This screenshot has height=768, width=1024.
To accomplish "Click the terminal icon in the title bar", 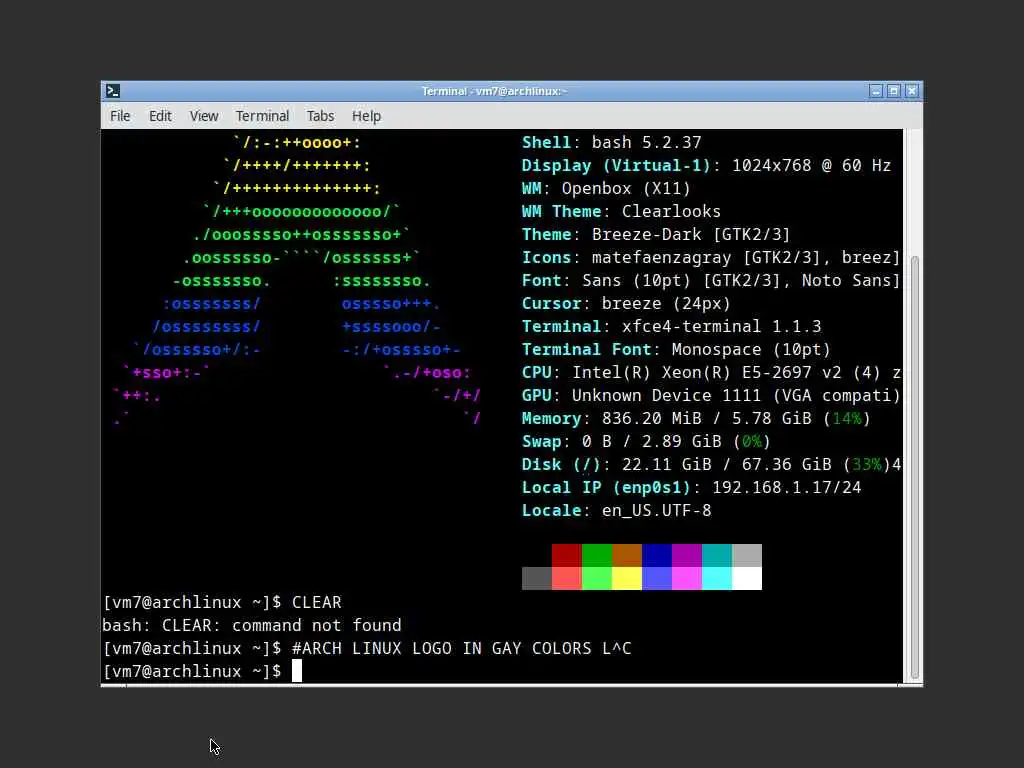I will tap(113, 91).
